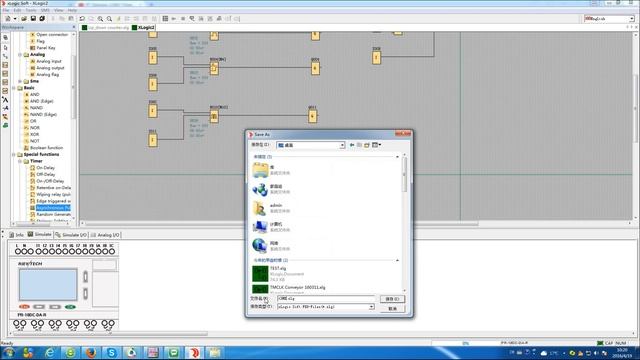Click the Back arrow icon in Save As

[352, 145]
